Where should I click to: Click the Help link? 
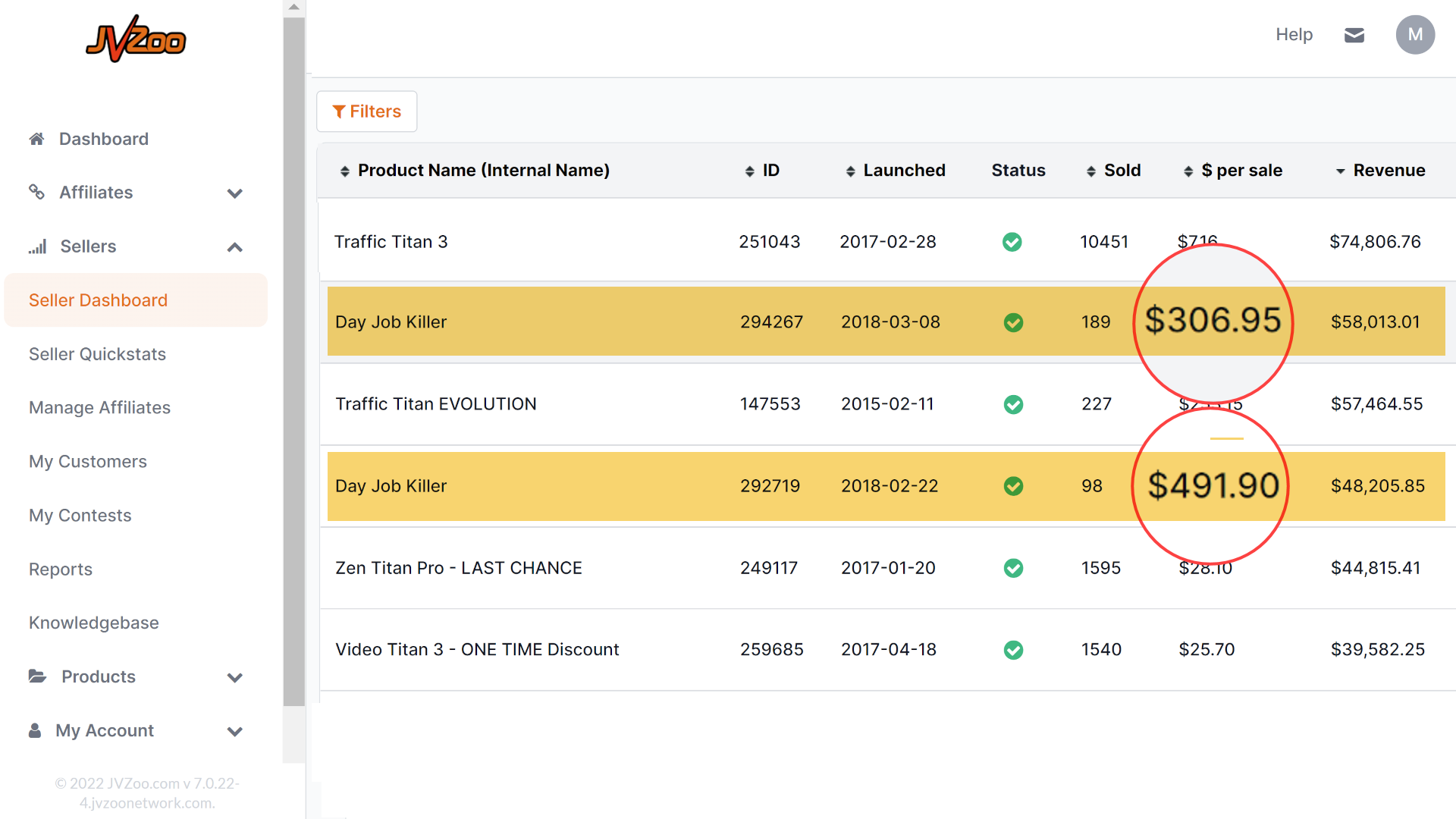[1294, 35]
